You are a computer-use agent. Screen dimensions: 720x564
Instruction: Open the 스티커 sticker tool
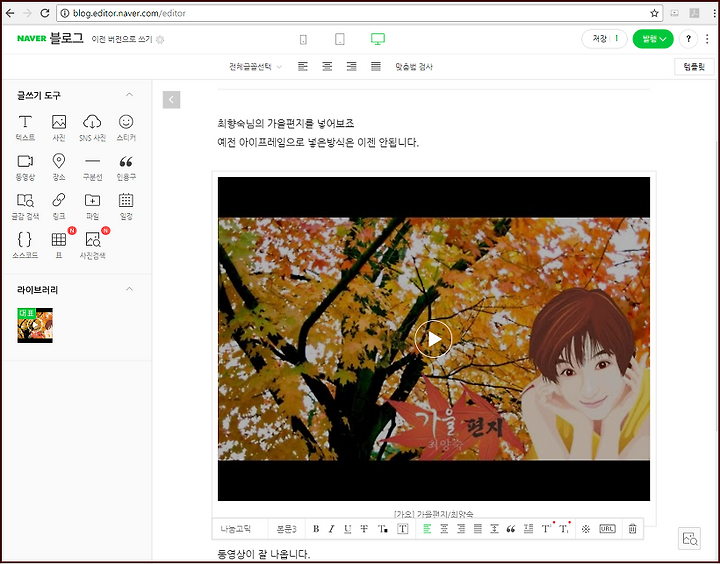(x=126, y=128)
